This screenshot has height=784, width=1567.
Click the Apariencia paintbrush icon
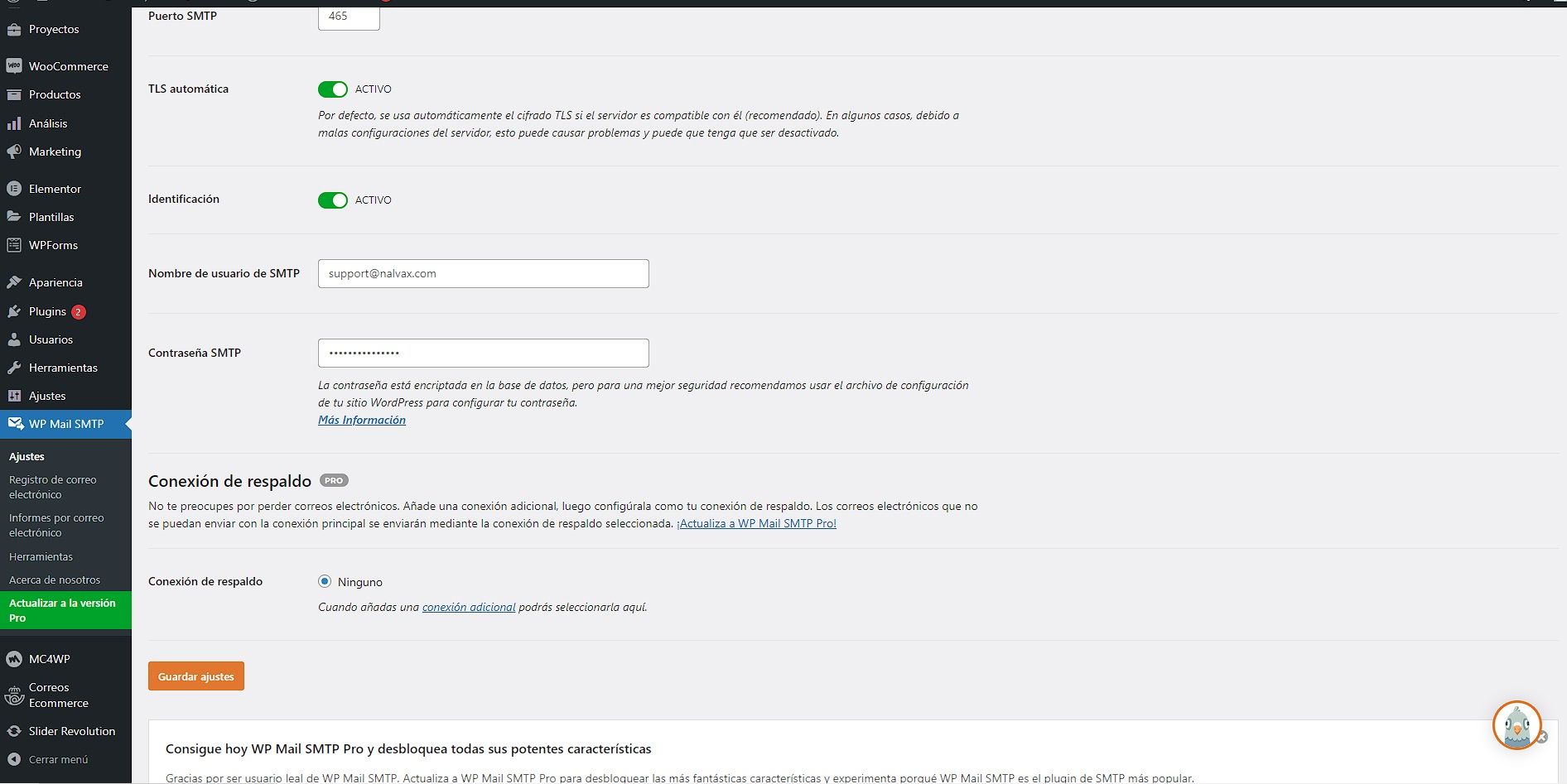click(14, 282)
